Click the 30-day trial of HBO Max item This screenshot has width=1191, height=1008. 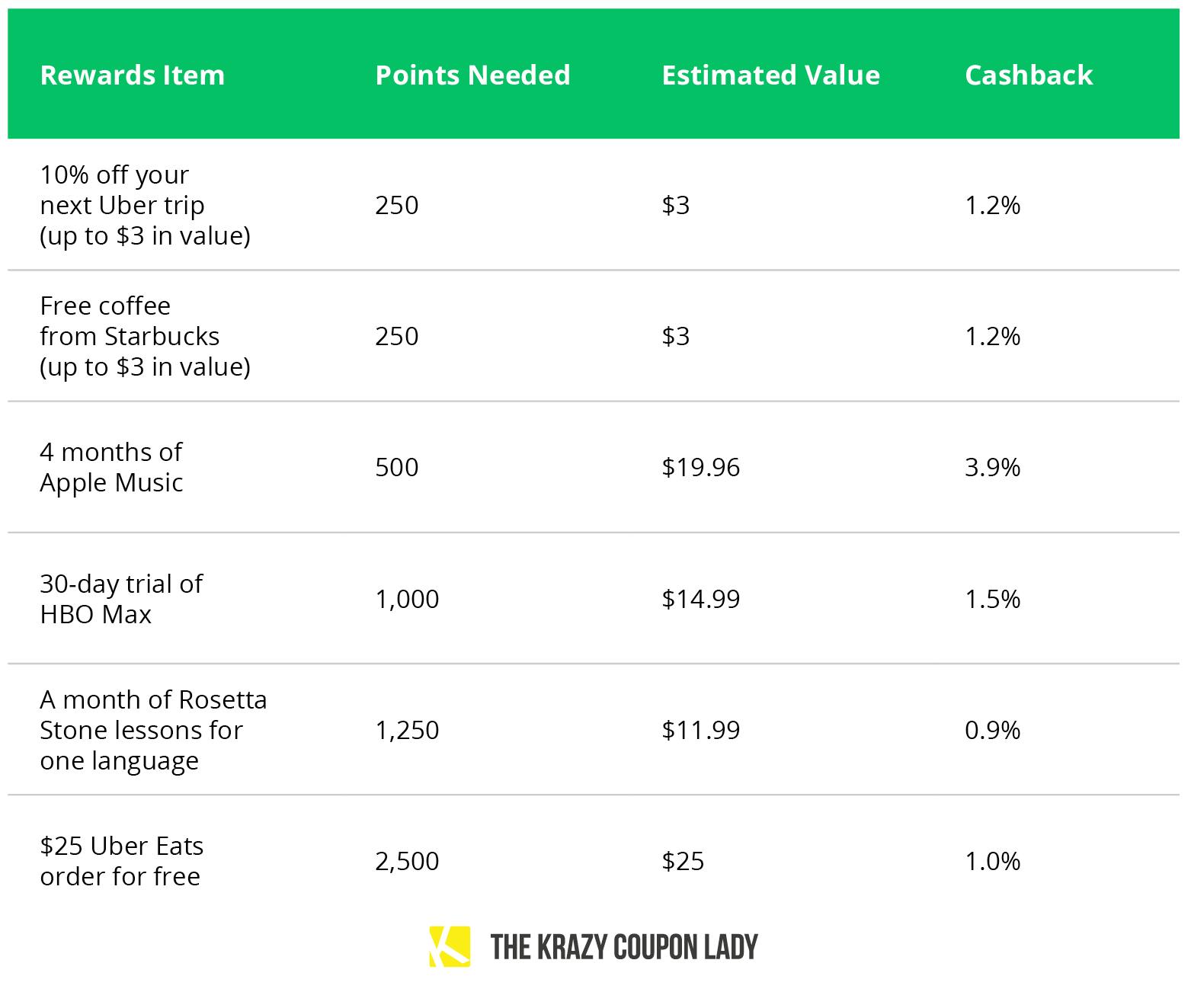pos(121,599)
